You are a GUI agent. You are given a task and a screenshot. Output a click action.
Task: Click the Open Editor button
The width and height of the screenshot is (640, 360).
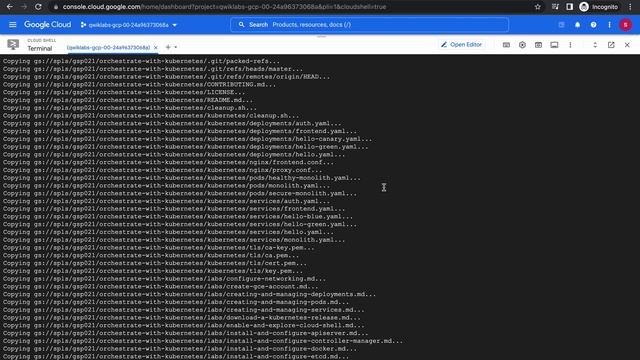tap(461, 45)
